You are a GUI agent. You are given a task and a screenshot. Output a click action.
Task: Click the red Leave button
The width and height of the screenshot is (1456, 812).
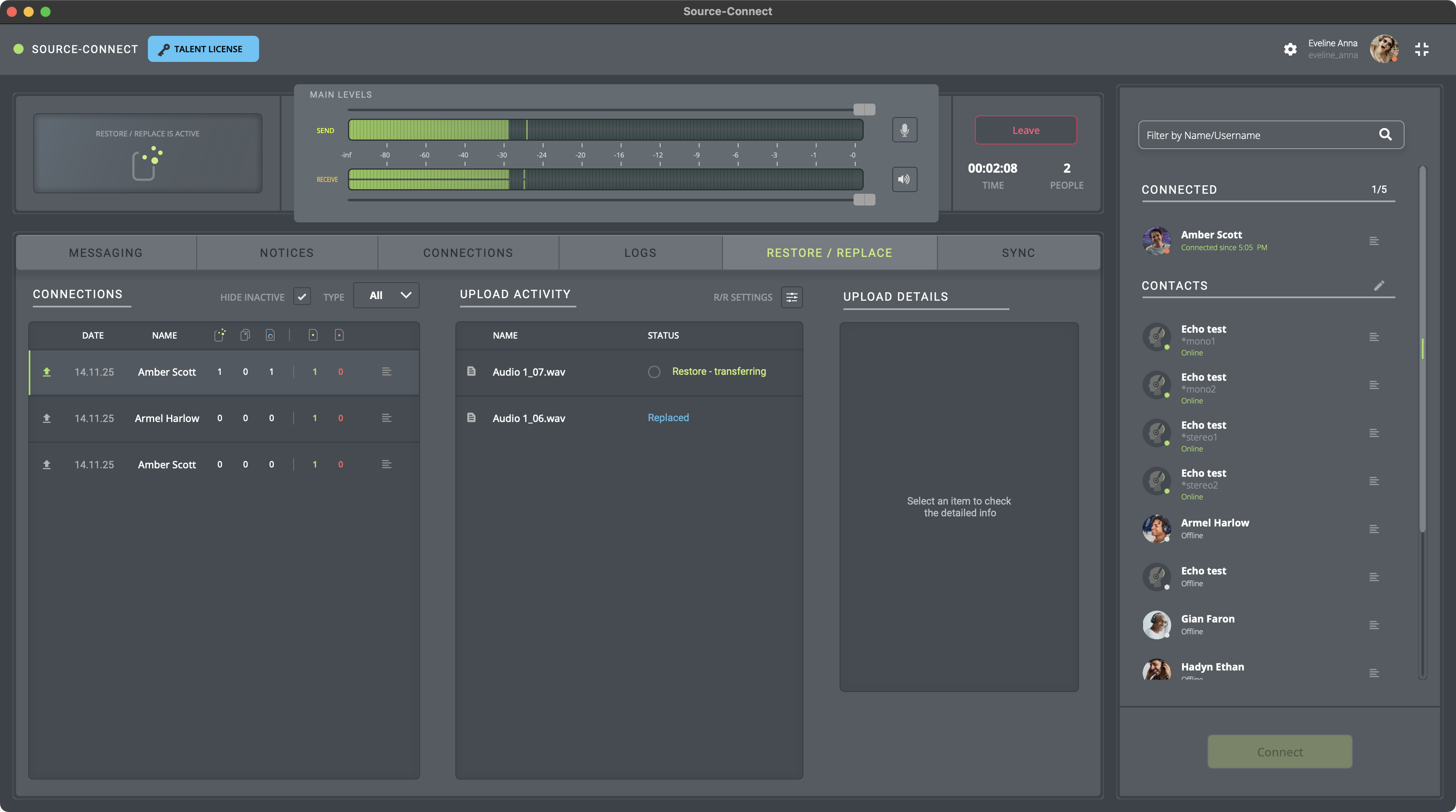pos(1025,131)
